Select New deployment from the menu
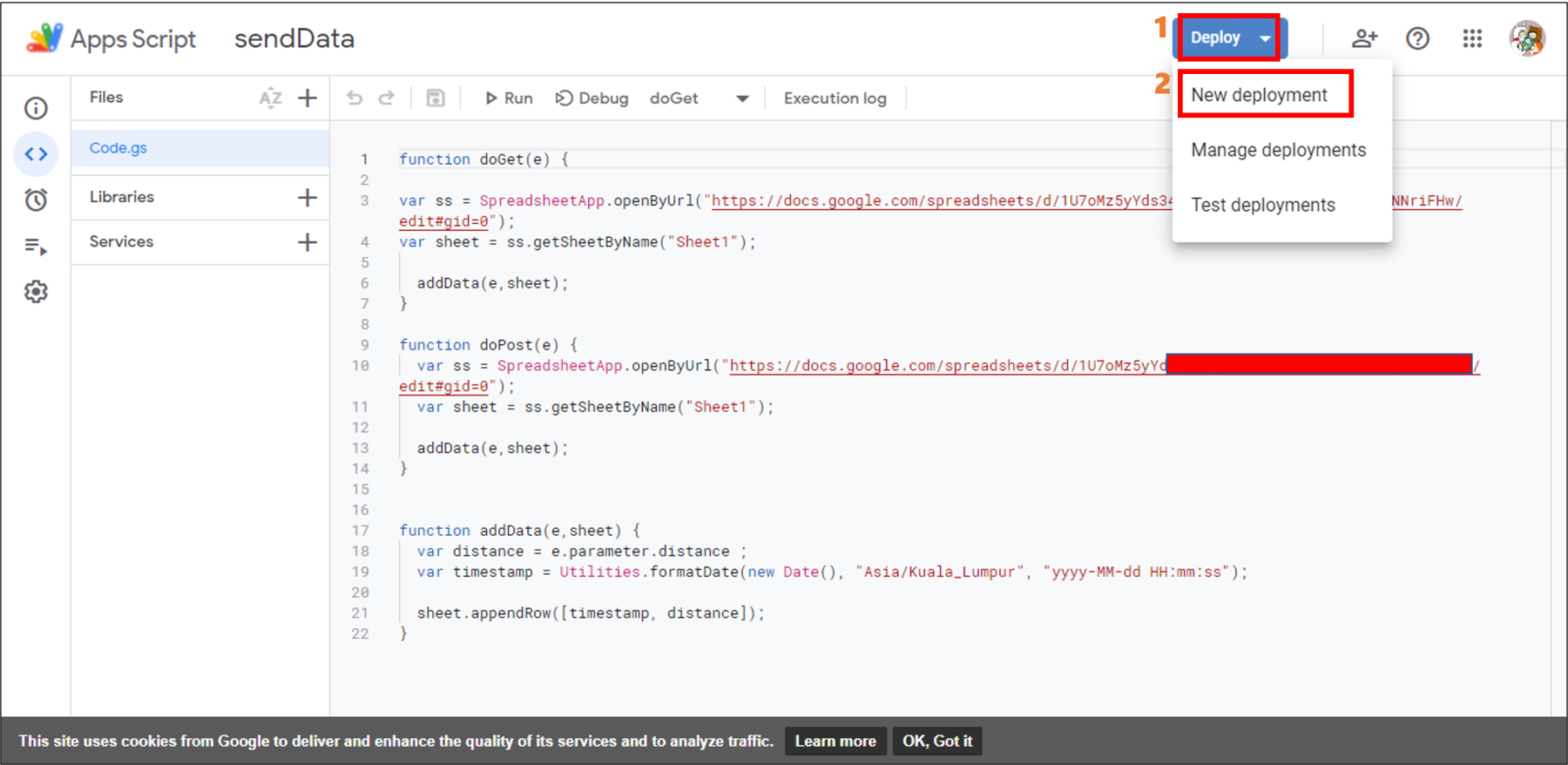 click(1259, 95)
